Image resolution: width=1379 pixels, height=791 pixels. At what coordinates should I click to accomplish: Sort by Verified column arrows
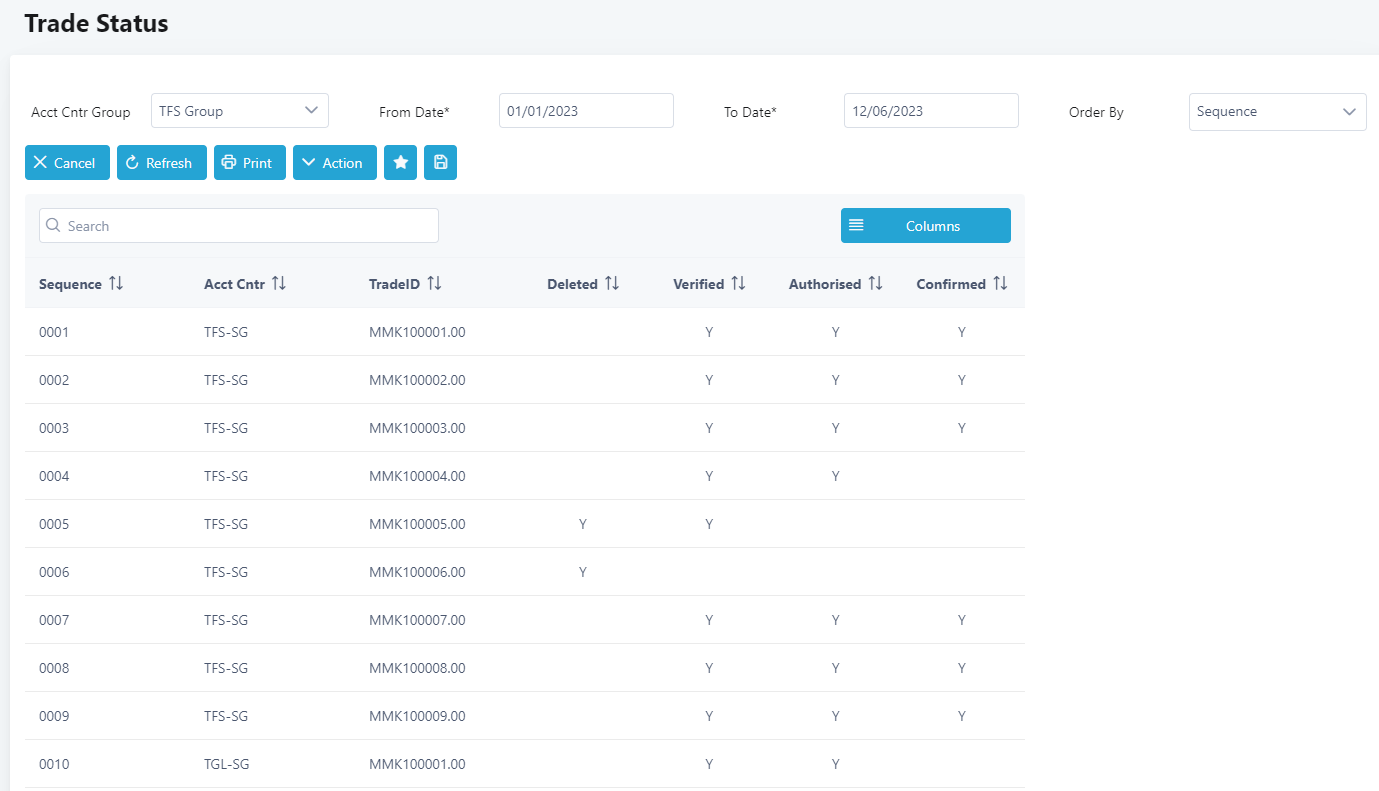(x=738, y=284)
